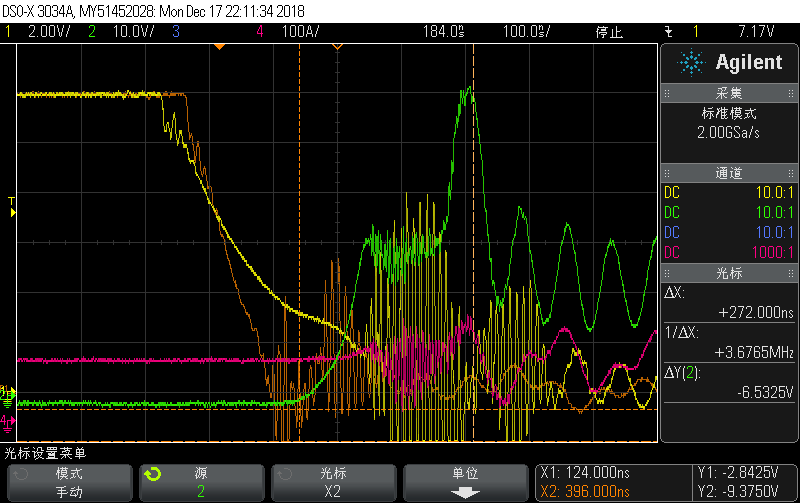The image size is (800, 503).
Task: Select the 光标 X2 softkey
Action: [334, 483]
